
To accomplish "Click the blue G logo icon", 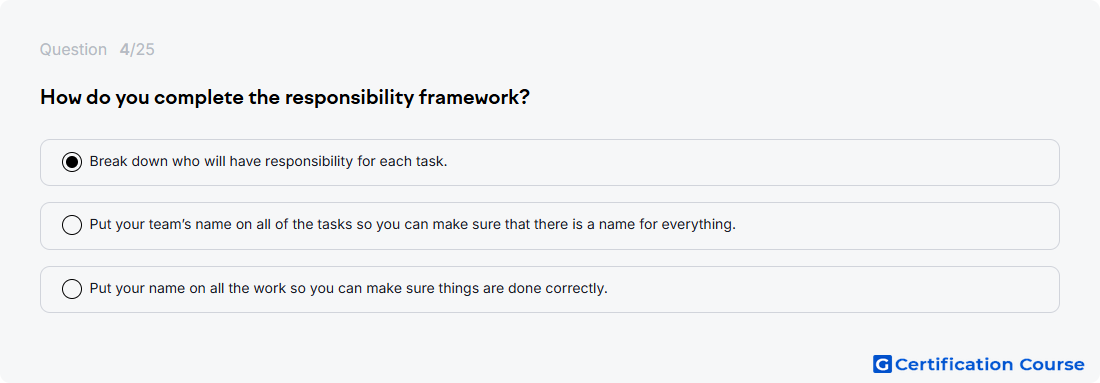I will 882,364.
